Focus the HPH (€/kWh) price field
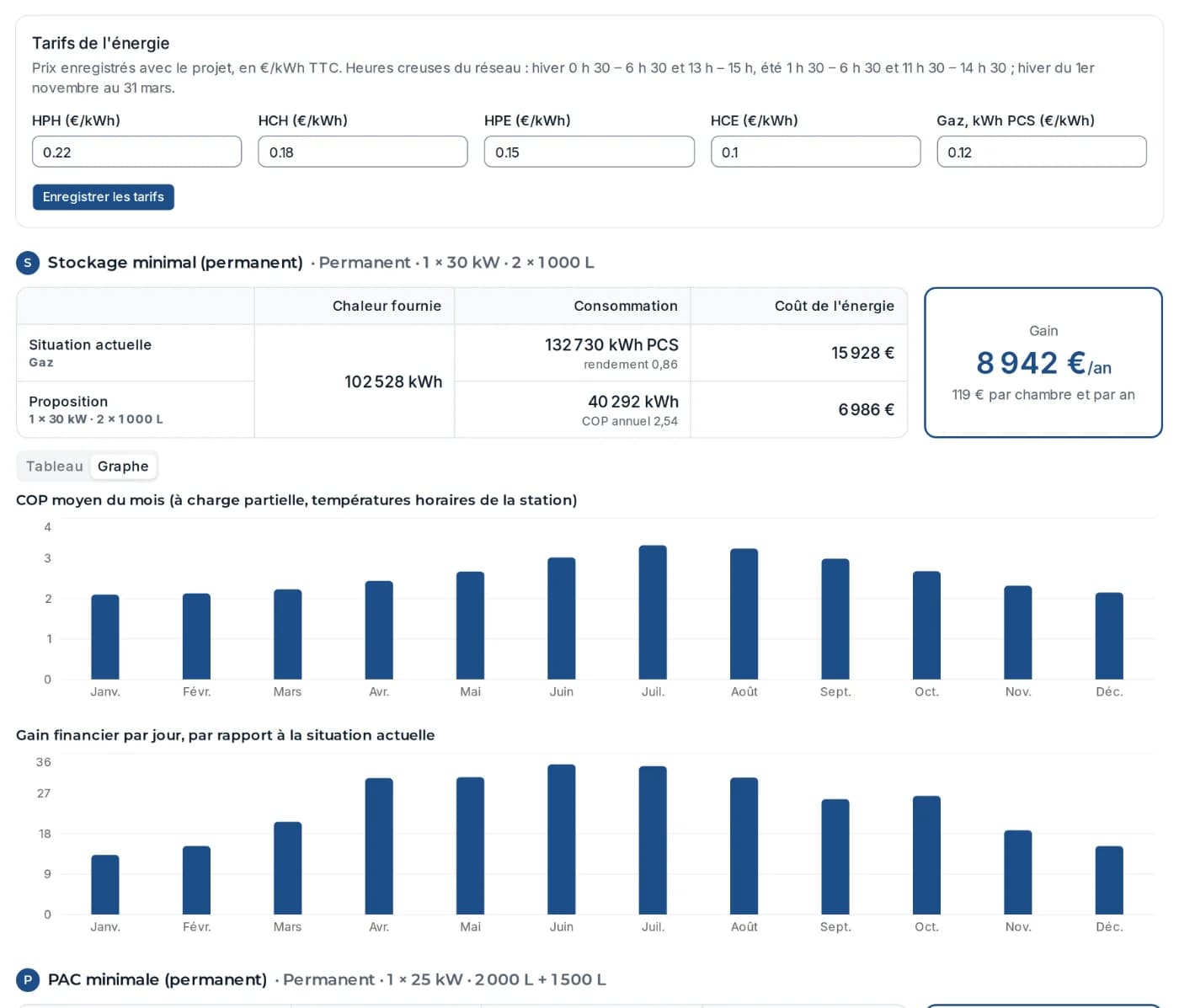 pos(136,152)
